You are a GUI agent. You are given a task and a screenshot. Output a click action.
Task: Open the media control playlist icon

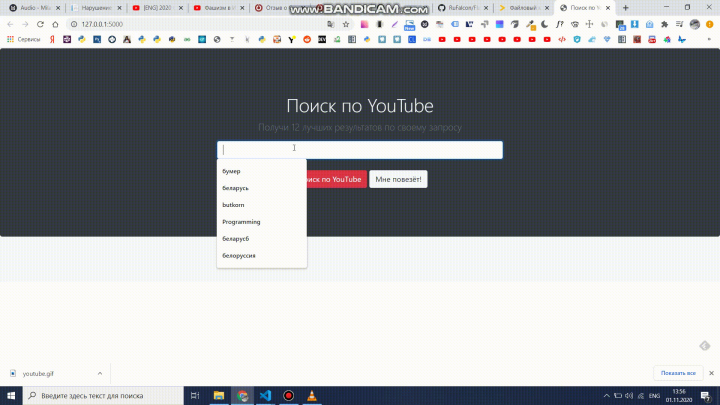(x=680, y=24)
